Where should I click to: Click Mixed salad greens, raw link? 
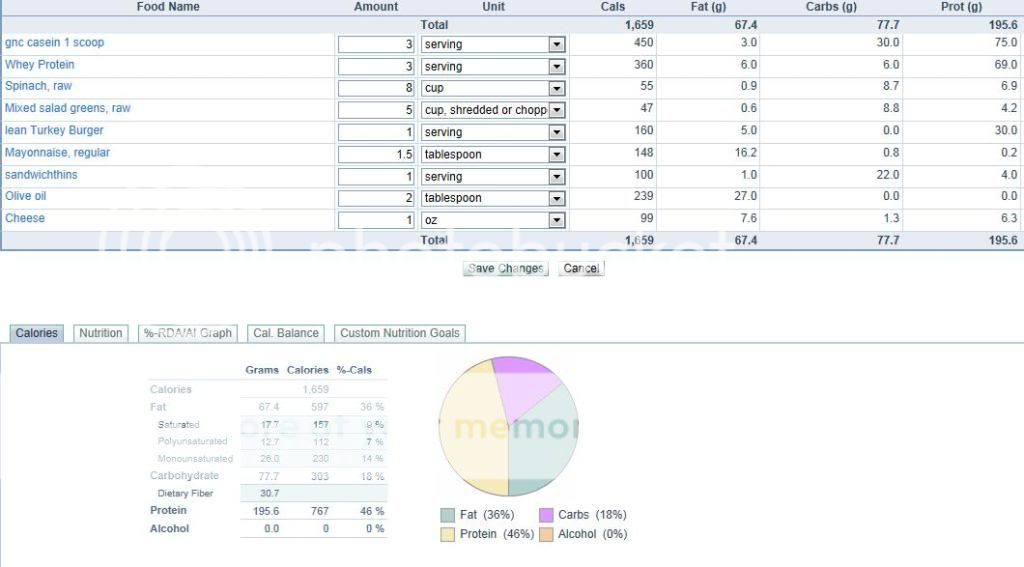pos(68,109)
